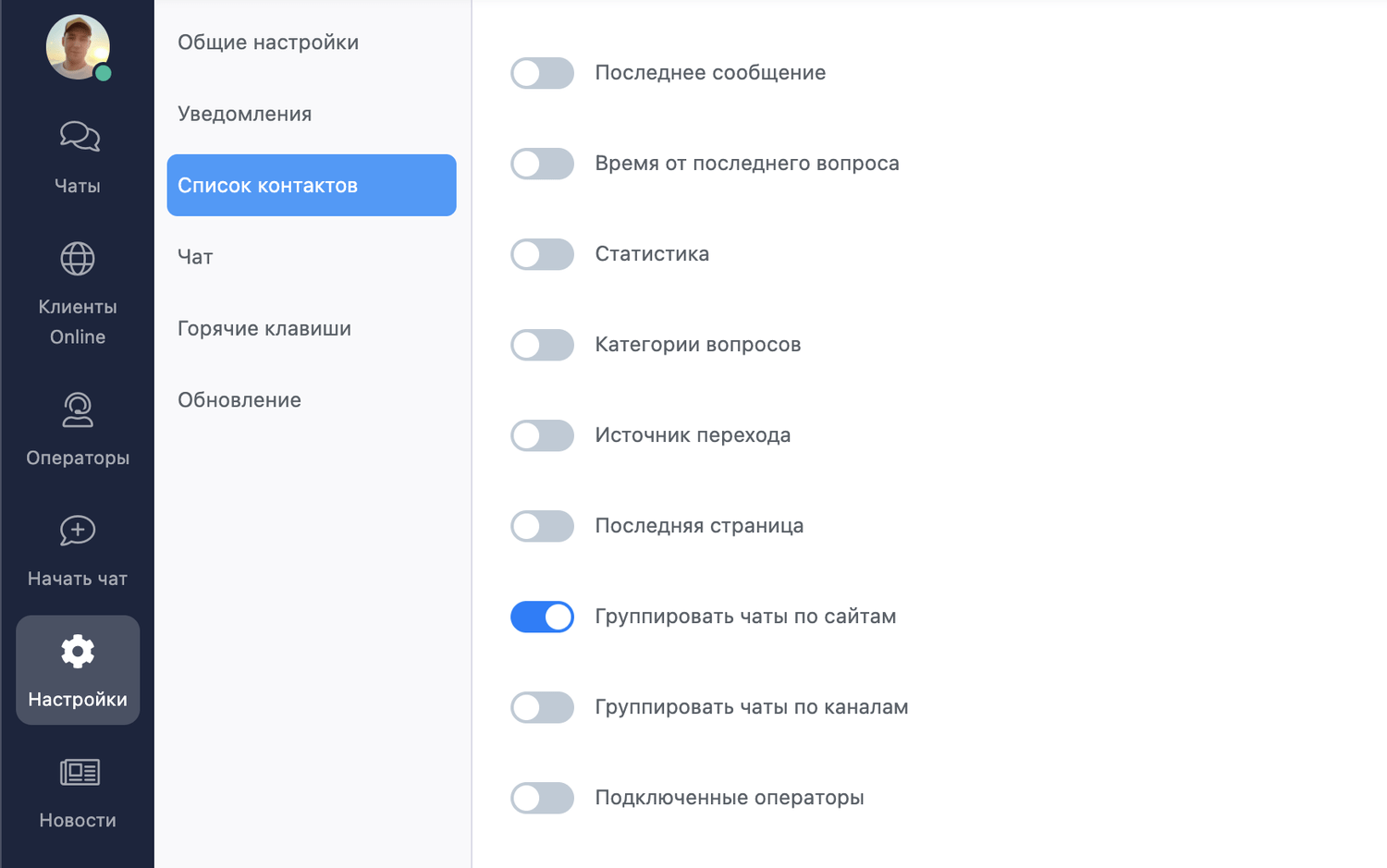The width and height of the screenshot is (1387, 868).
Task: Enable the Статистика toggle
Action: click(x=543, y=254)
